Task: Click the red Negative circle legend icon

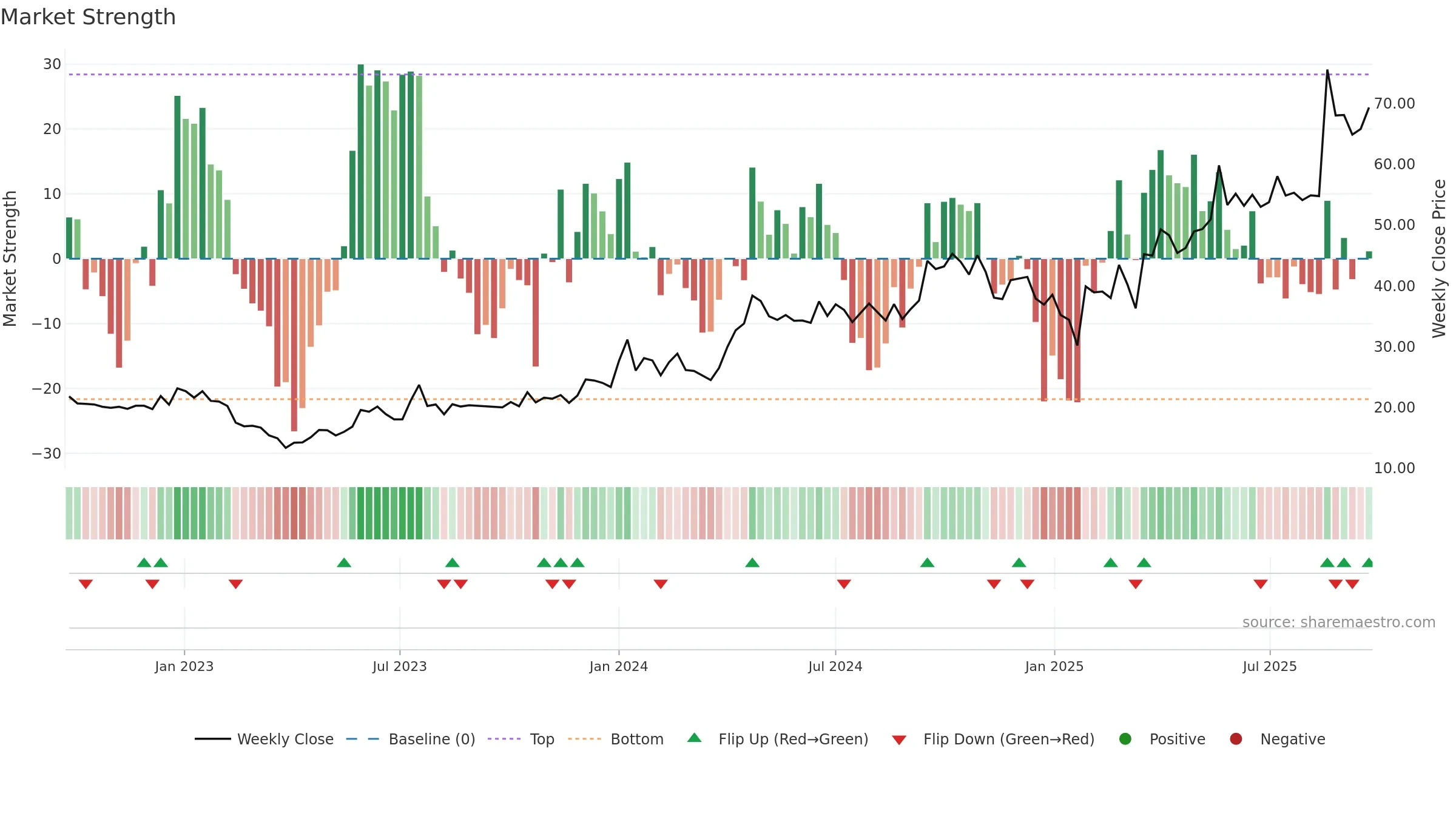Action: [x=1236, y=739]
